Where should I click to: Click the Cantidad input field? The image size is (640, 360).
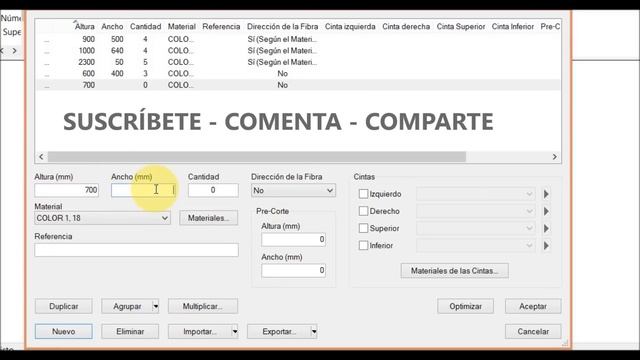[213, 190]
